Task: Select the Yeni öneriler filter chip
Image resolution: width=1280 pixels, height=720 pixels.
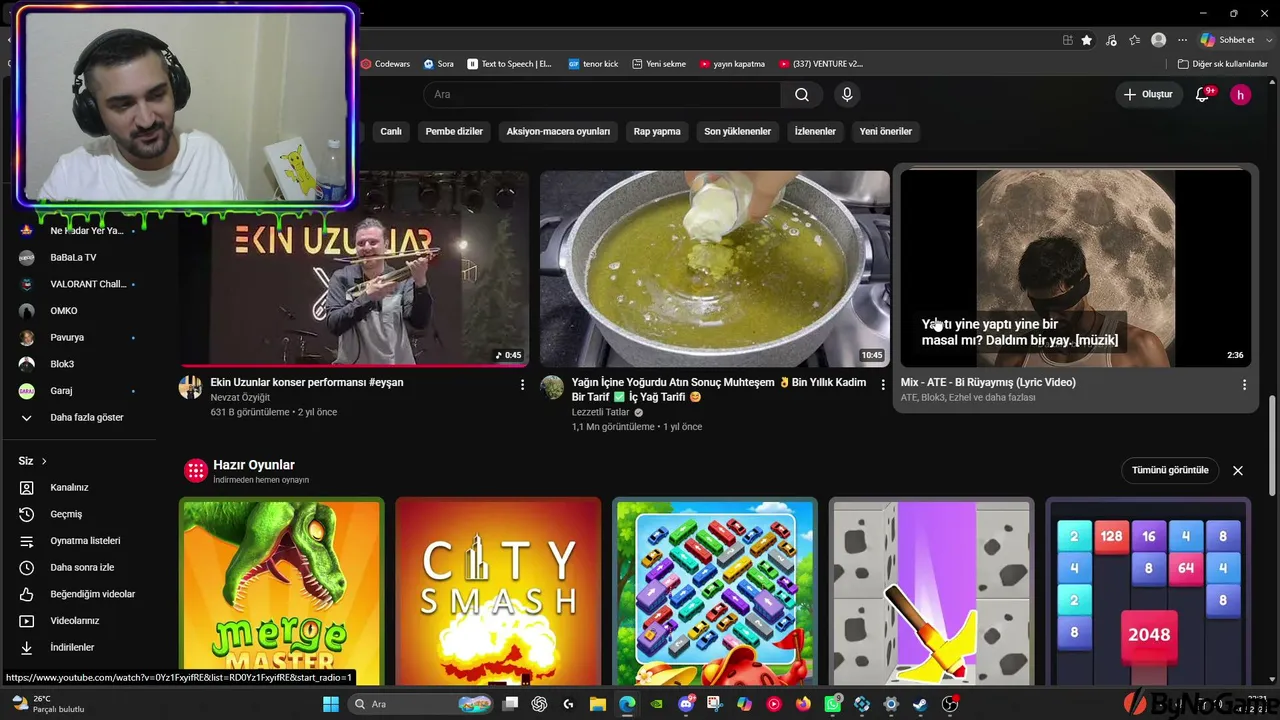Action: pyautogui.click(x=886, y=131)
